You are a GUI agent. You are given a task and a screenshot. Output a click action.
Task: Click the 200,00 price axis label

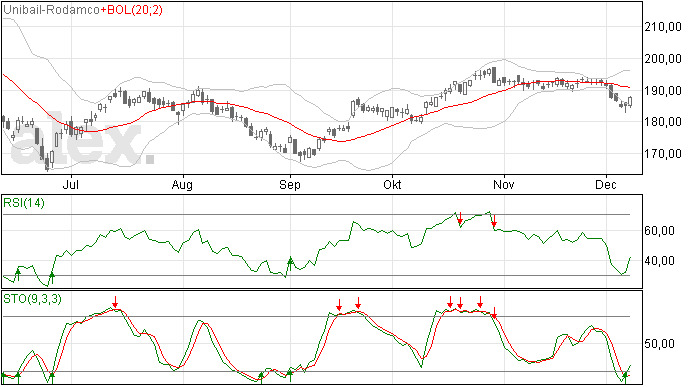click(x=663, y=59)
